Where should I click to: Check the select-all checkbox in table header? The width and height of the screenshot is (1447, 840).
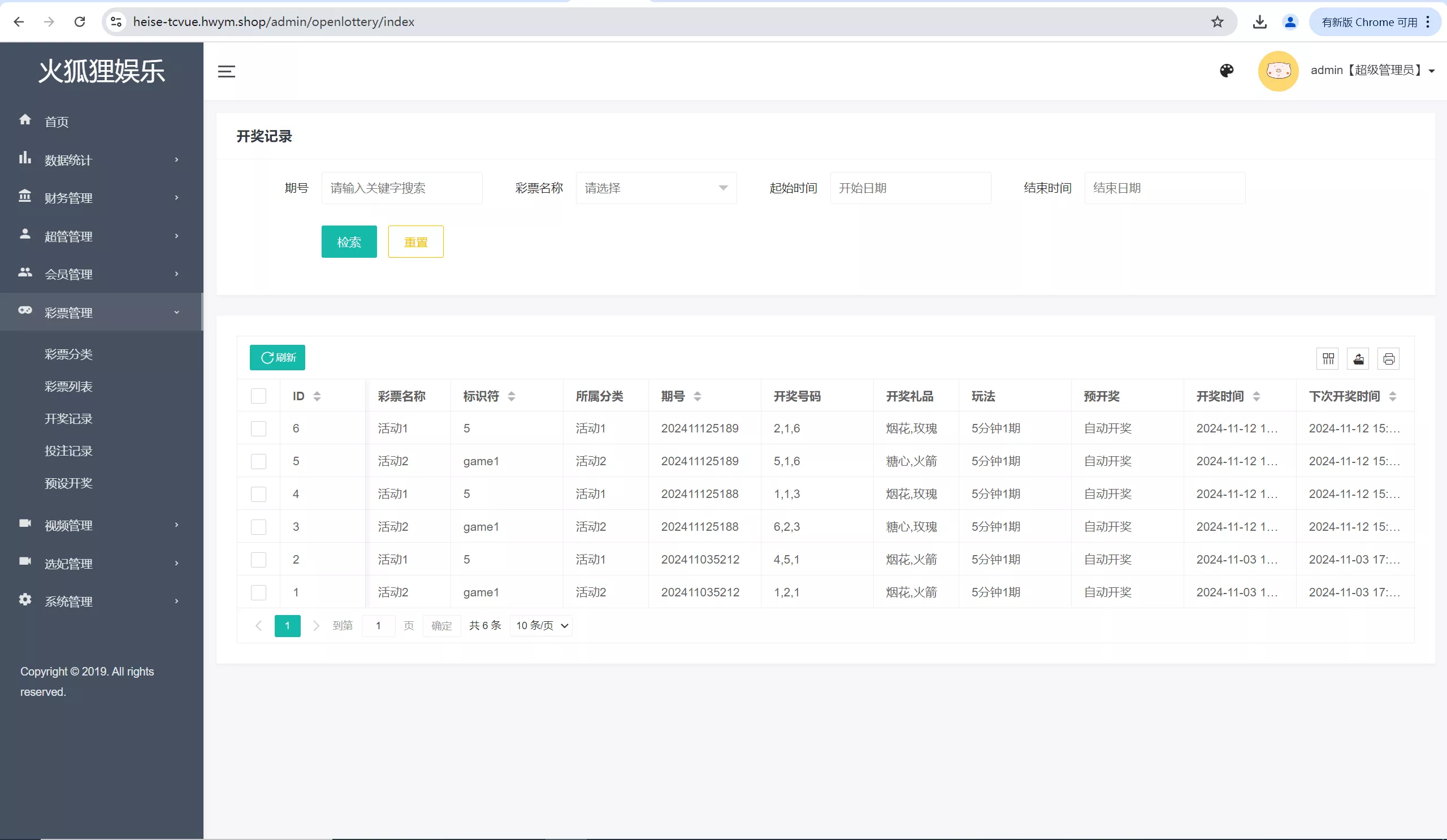point(259,396)
